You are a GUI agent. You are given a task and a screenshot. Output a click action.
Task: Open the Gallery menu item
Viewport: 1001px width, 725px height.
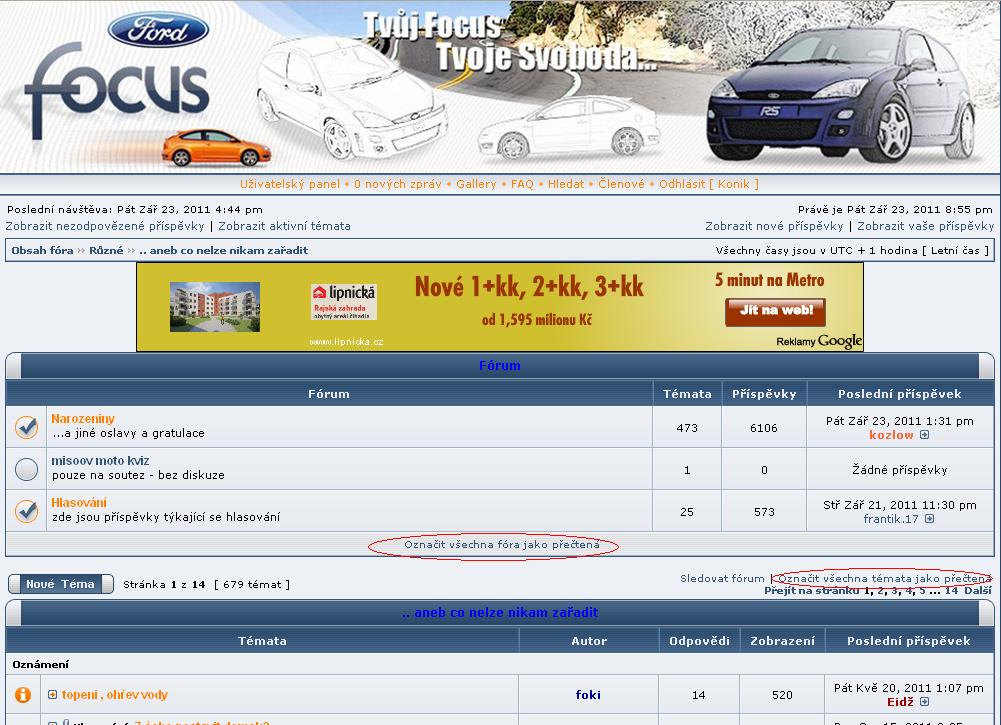[x=476, y=184]
